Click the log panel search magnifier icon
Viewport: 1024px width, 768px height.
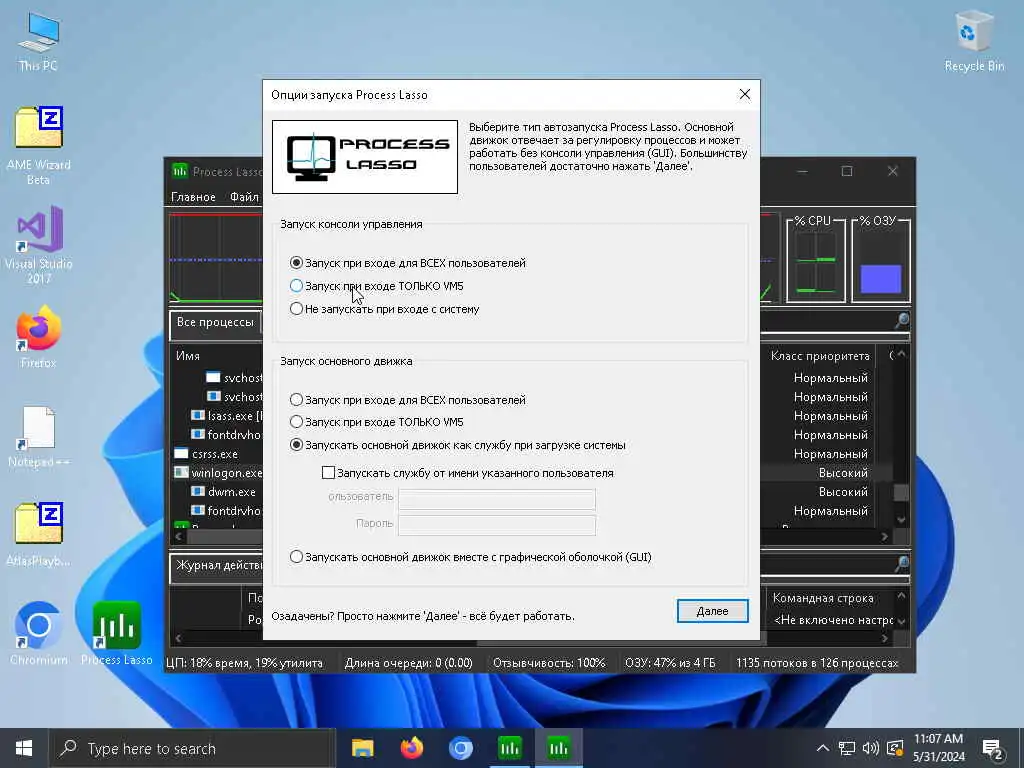(x=902, y=564)
